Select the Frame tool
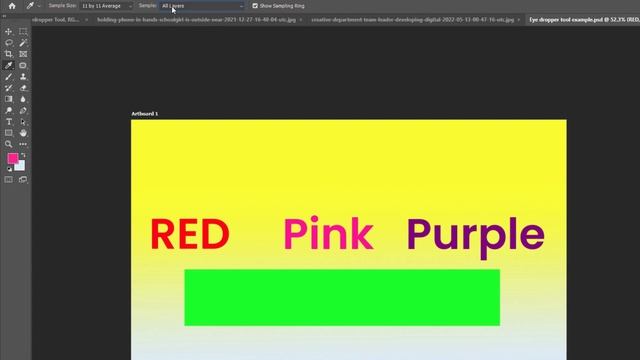 point(23,54)
